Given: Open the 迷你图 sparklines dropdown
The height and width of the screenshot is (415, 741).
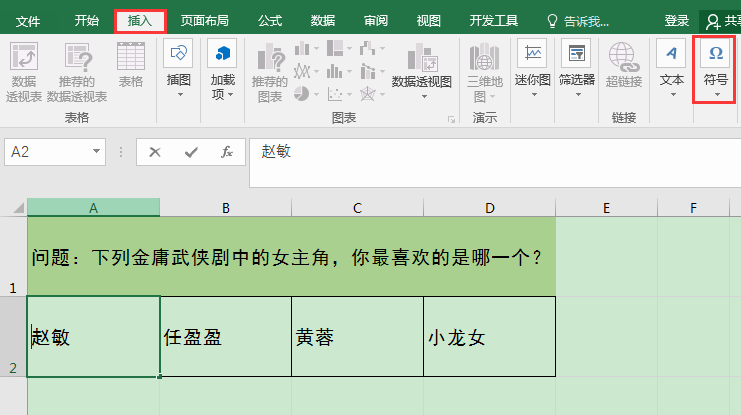Looking at the screenshot, I should click(x=533, y=69).
